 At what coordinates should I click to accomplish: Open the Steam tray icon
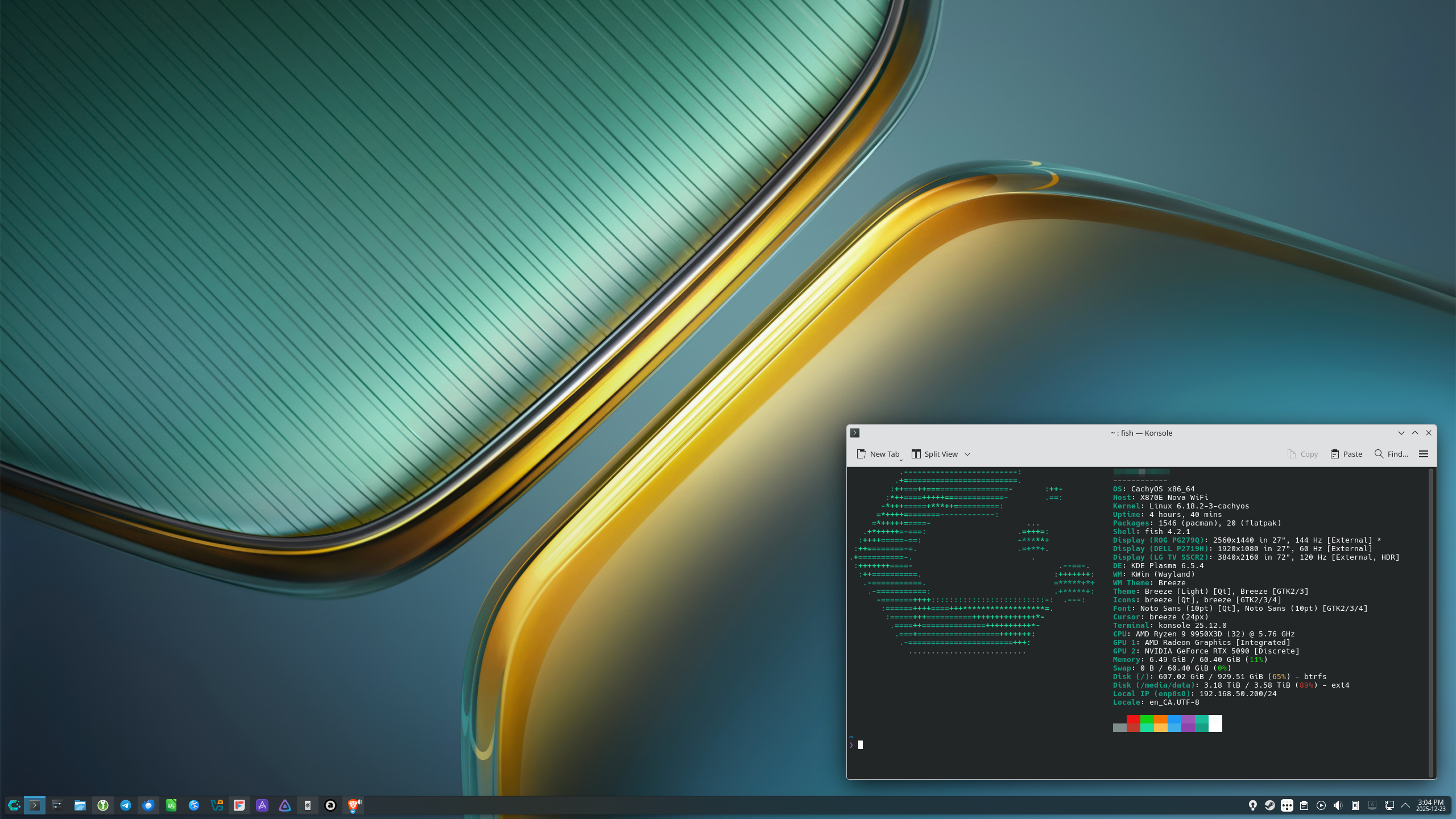[1269, 805]
